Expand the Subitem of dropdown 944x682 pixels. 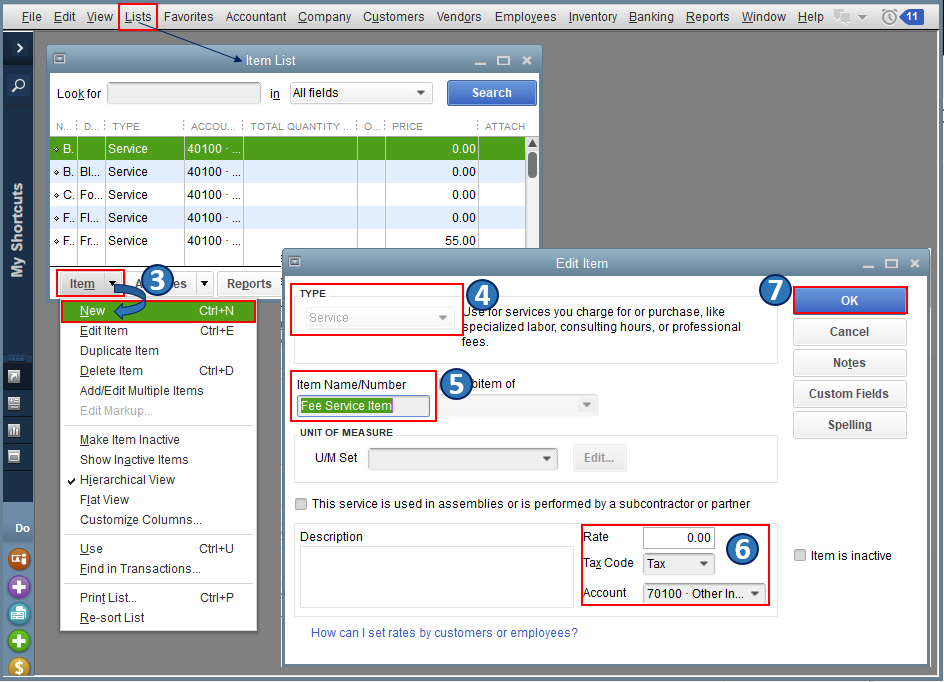[586, 405]
